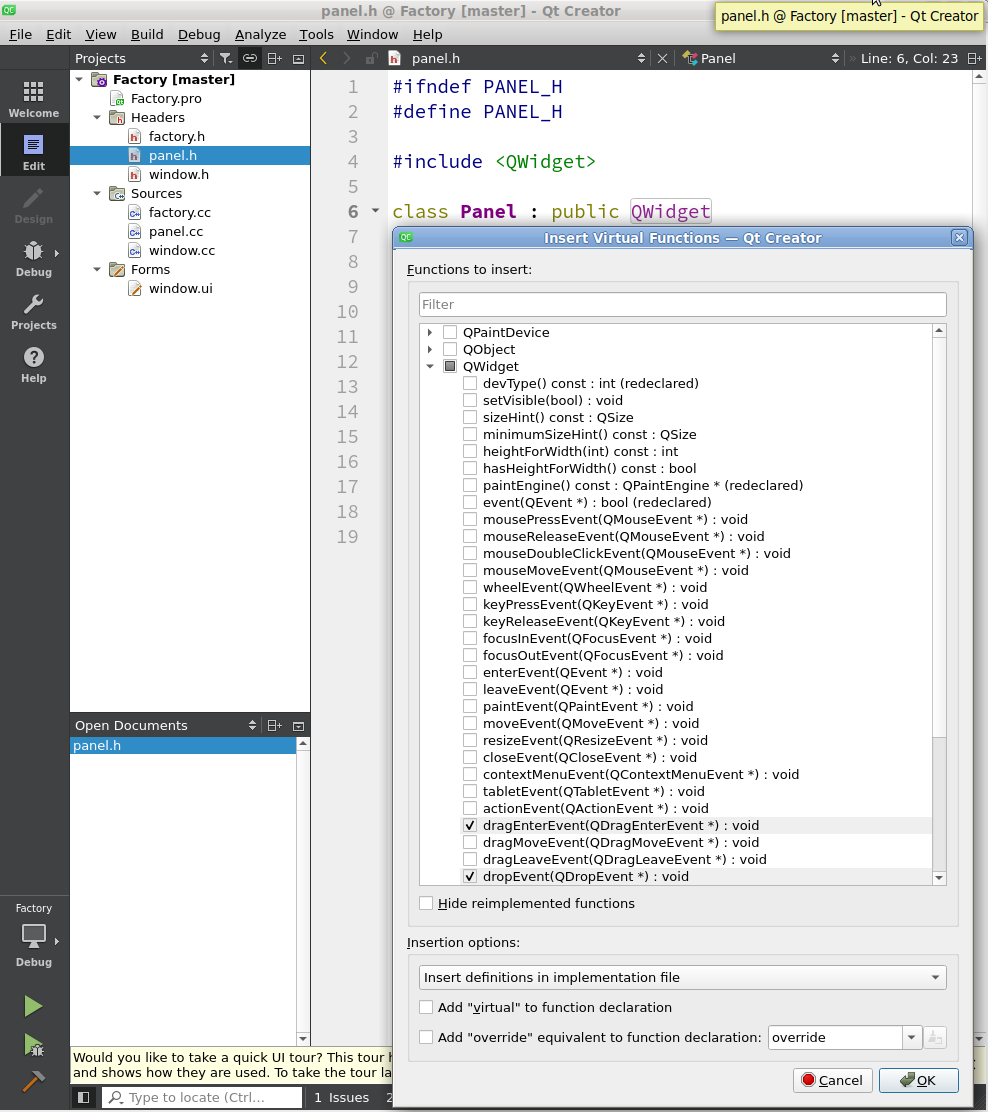This screenshot has width=988, height=1112.
Task: Open factory.cc in project tree
Action: [x=179, y=212]
